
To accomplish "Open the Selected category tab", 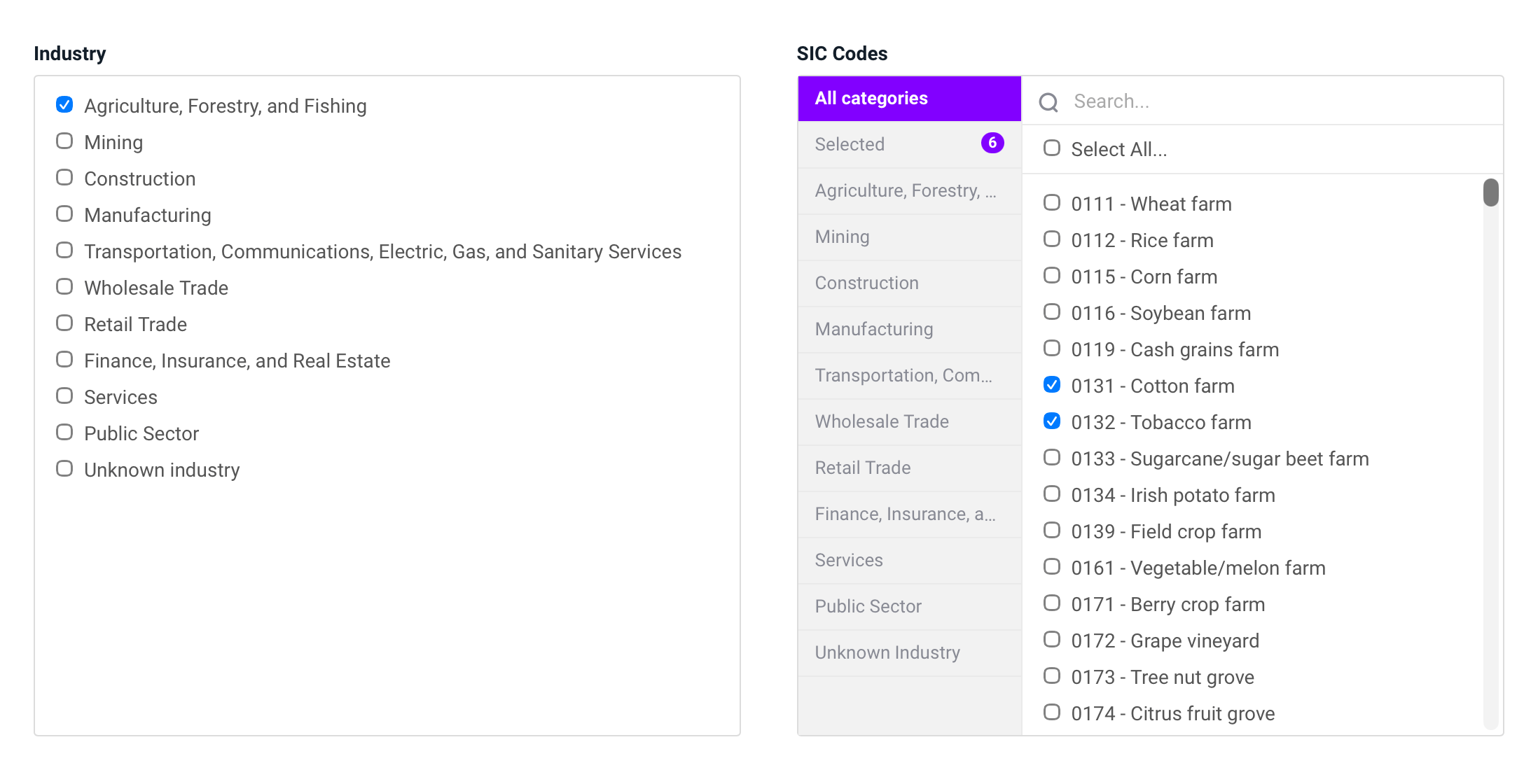I will 908,144.
